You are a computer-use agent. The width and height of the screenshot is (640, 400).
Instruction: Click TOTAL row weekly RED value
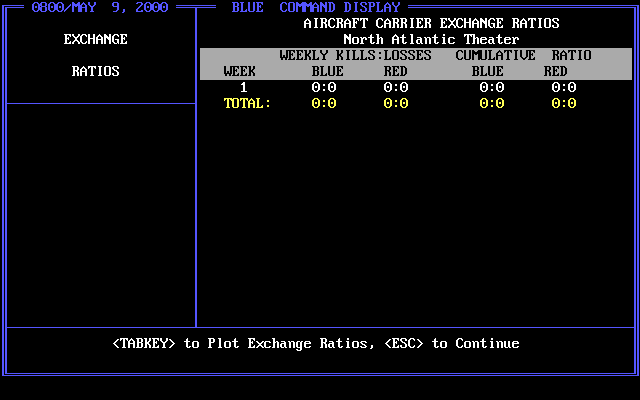click(396, 103)
